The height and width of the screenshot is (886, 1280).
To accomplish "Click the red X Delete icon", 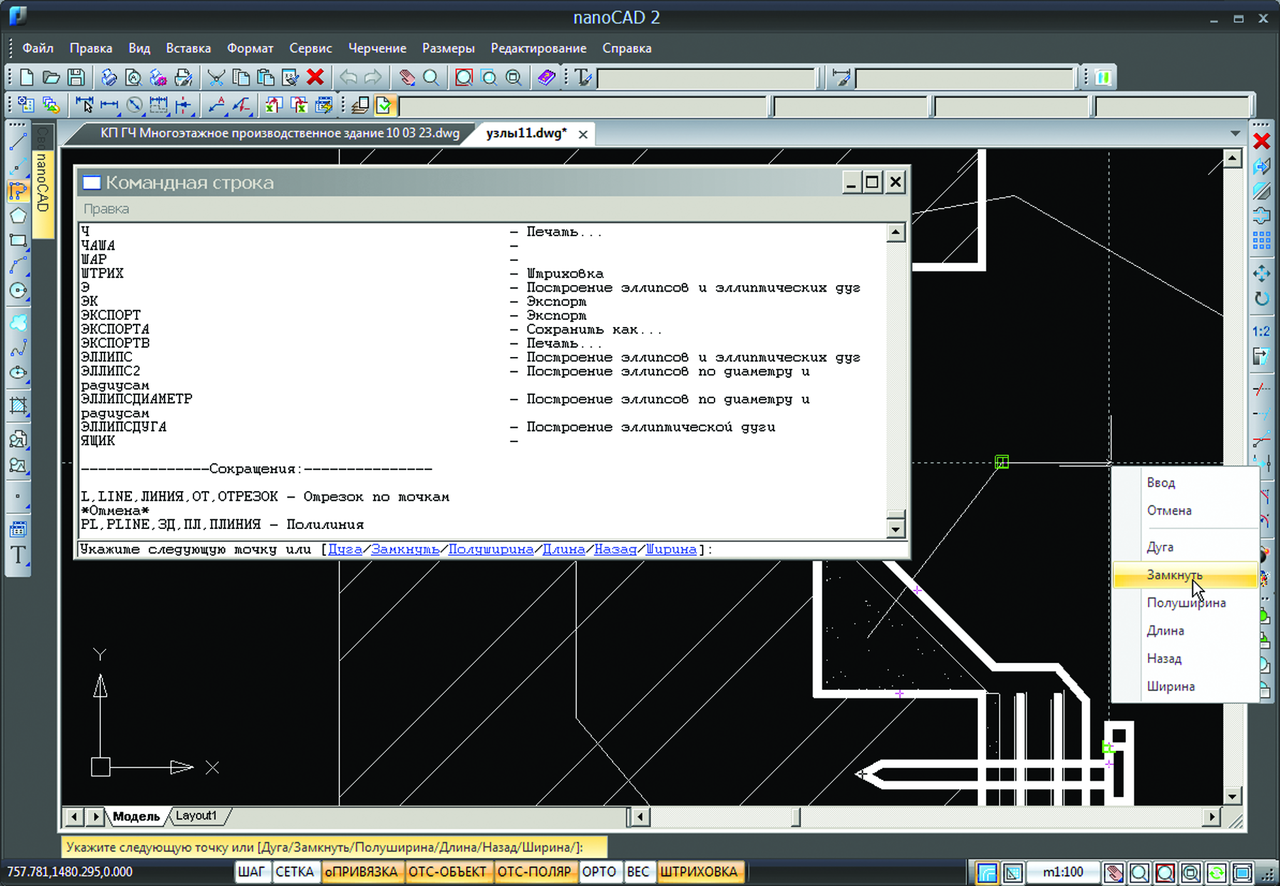I will [x=315, y=77].
